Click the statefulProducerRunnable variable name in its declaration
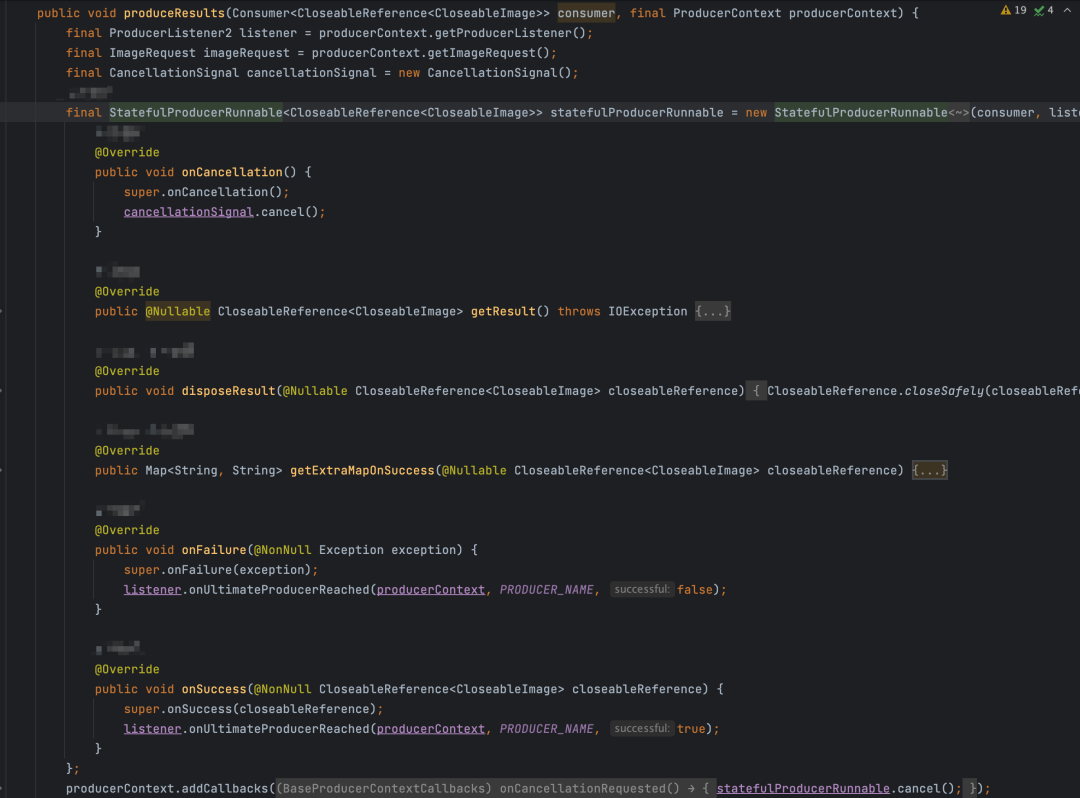Viewport: 1080px width, 798px height. (x=636, y=113)
